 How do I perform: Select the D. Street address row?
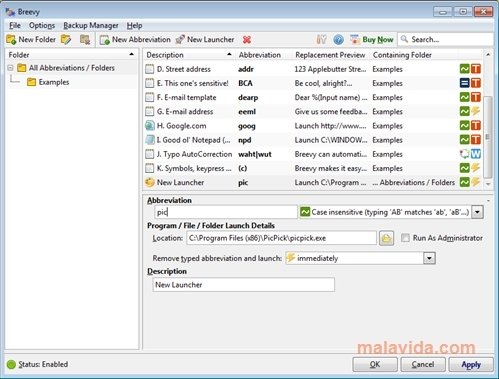(313, 69)
